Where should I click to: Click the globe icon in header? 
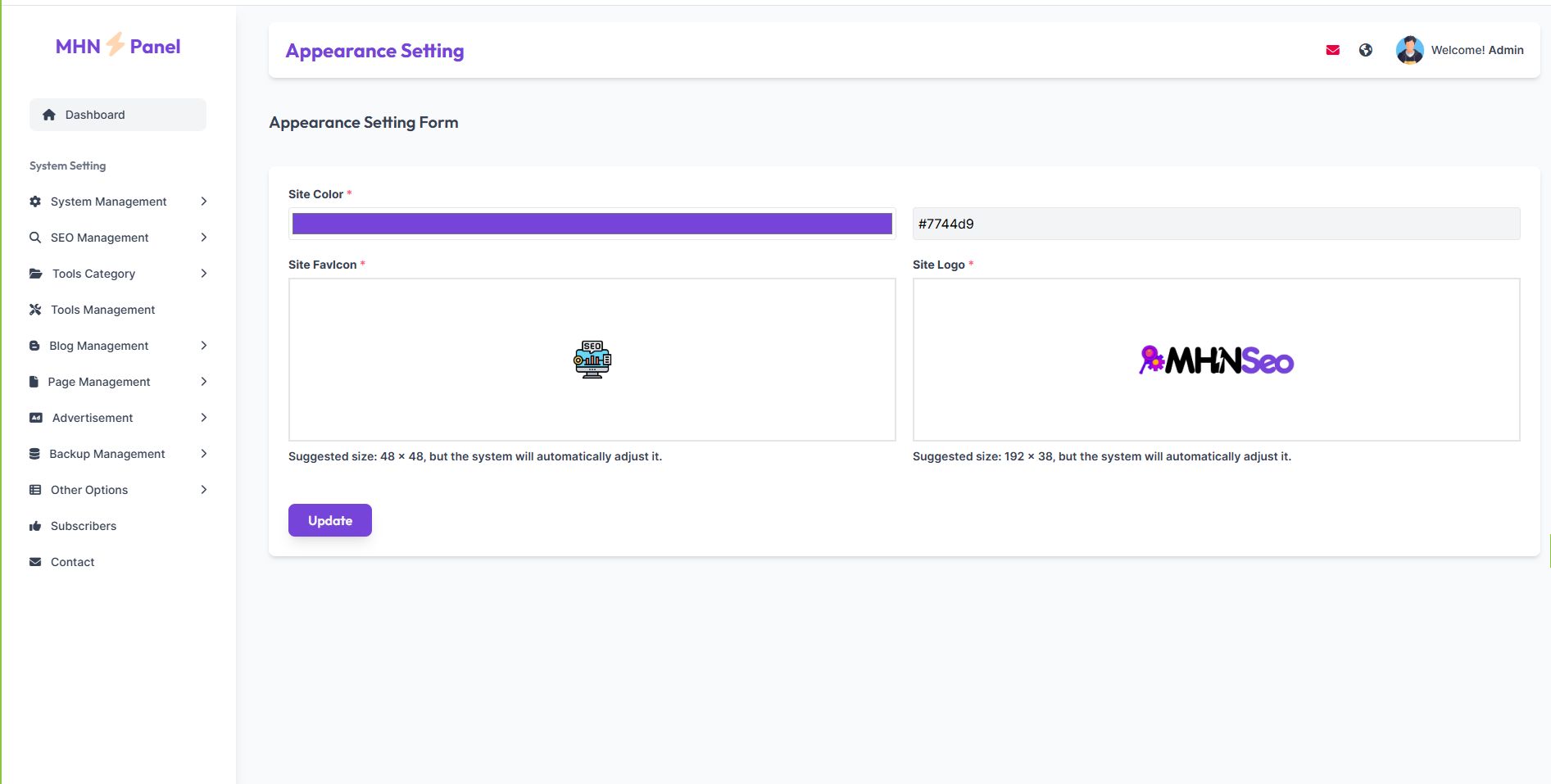1366,50
